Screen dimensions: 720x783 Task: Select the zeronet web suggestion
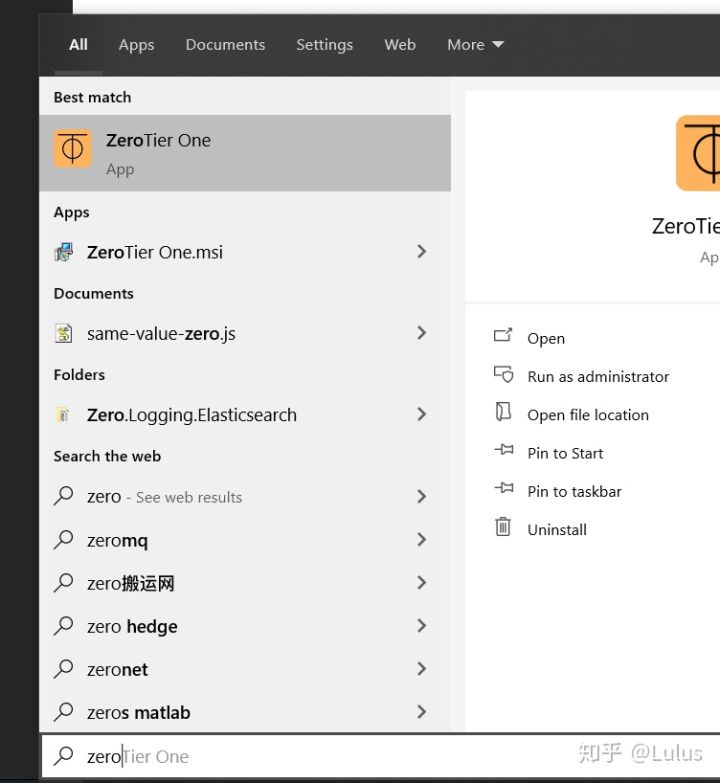(x=245, y=669)
